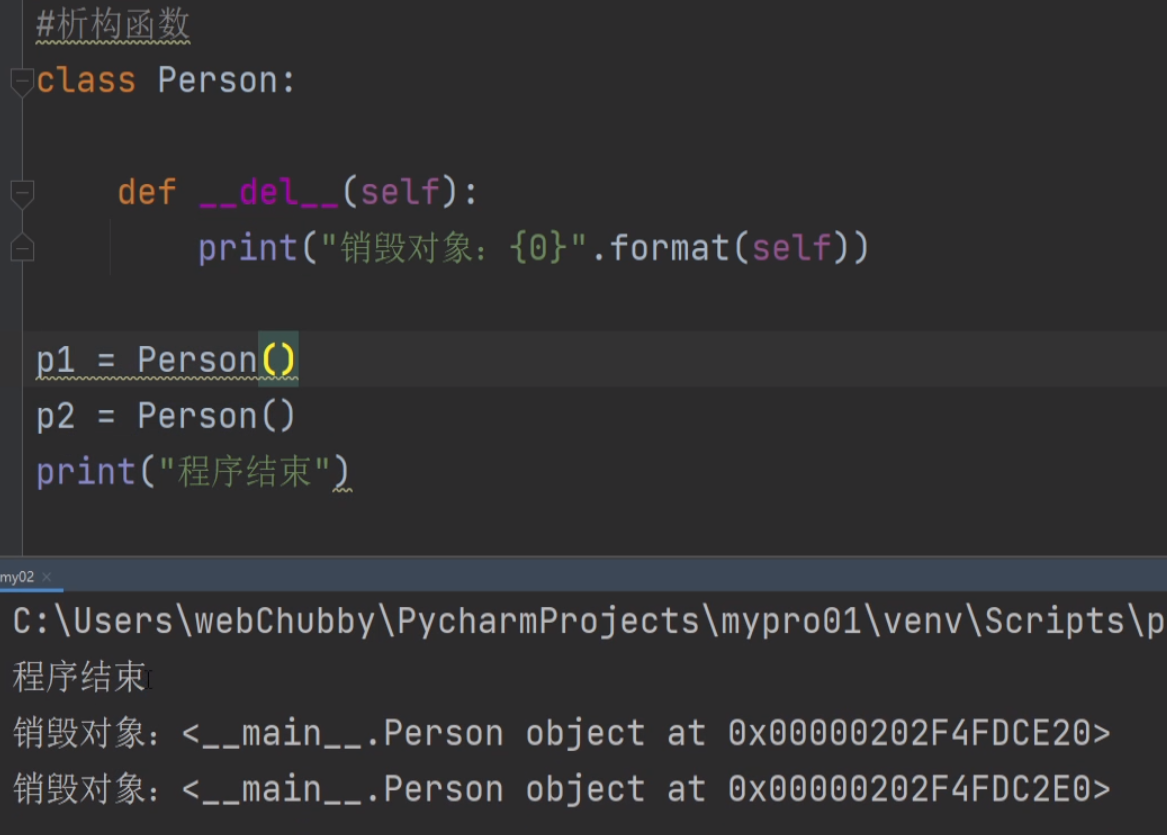Collapse the __del__ method fold marker
Viewport: 1167px width, 835px height.
[x=22, y=193]
